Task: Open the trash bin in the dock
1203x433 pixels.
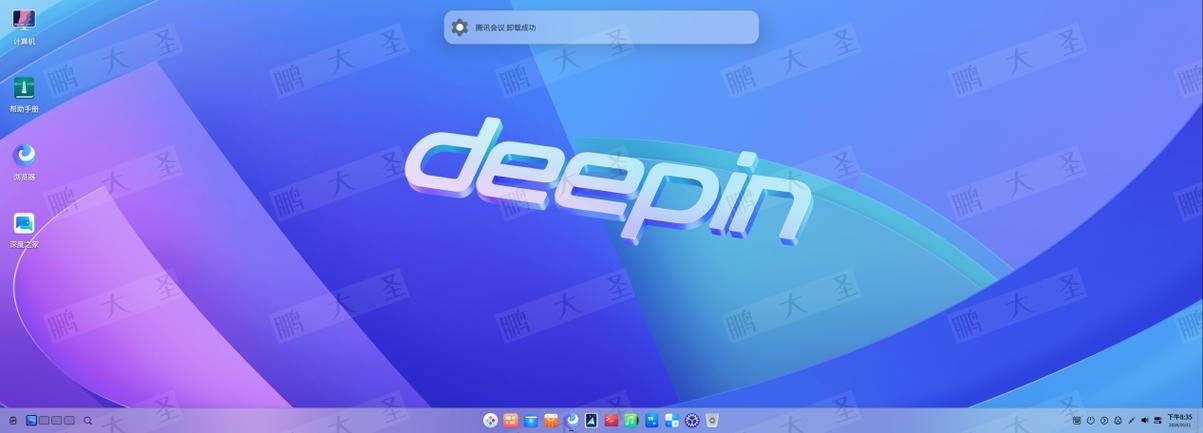Action: click(712, 421)
